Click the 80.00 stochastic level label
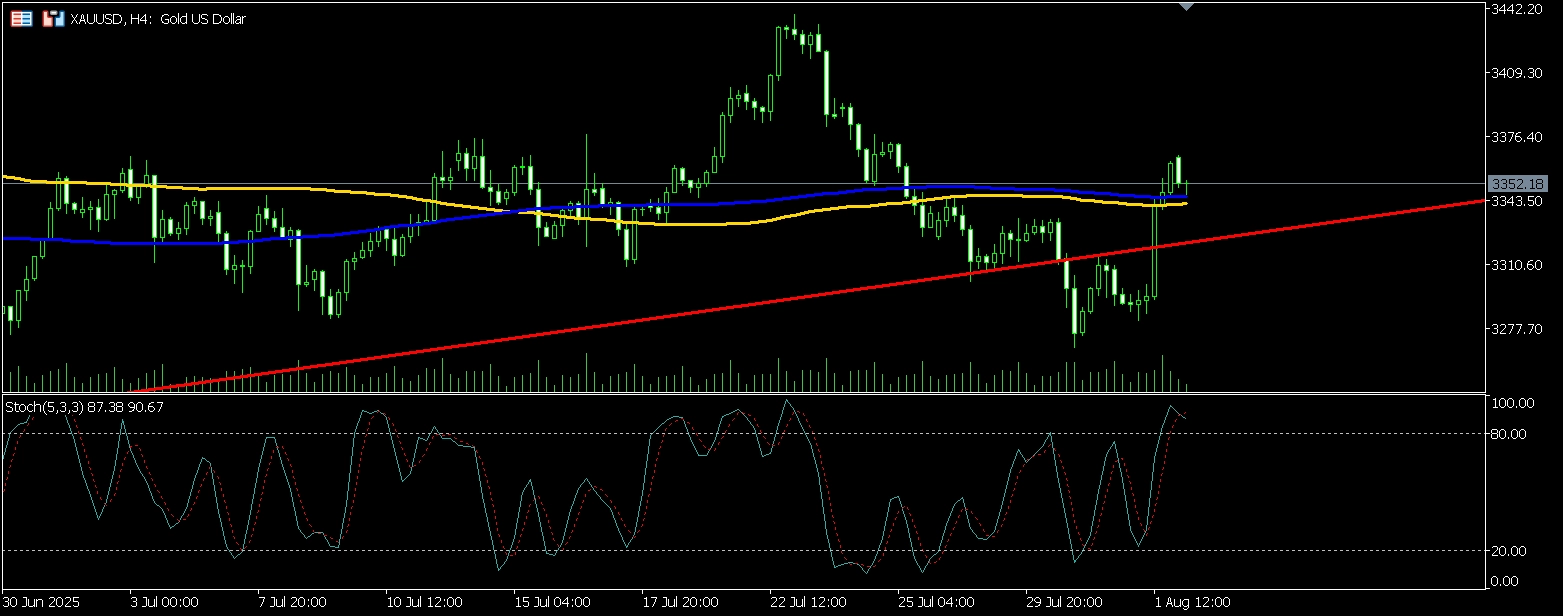 (1512, 434)
